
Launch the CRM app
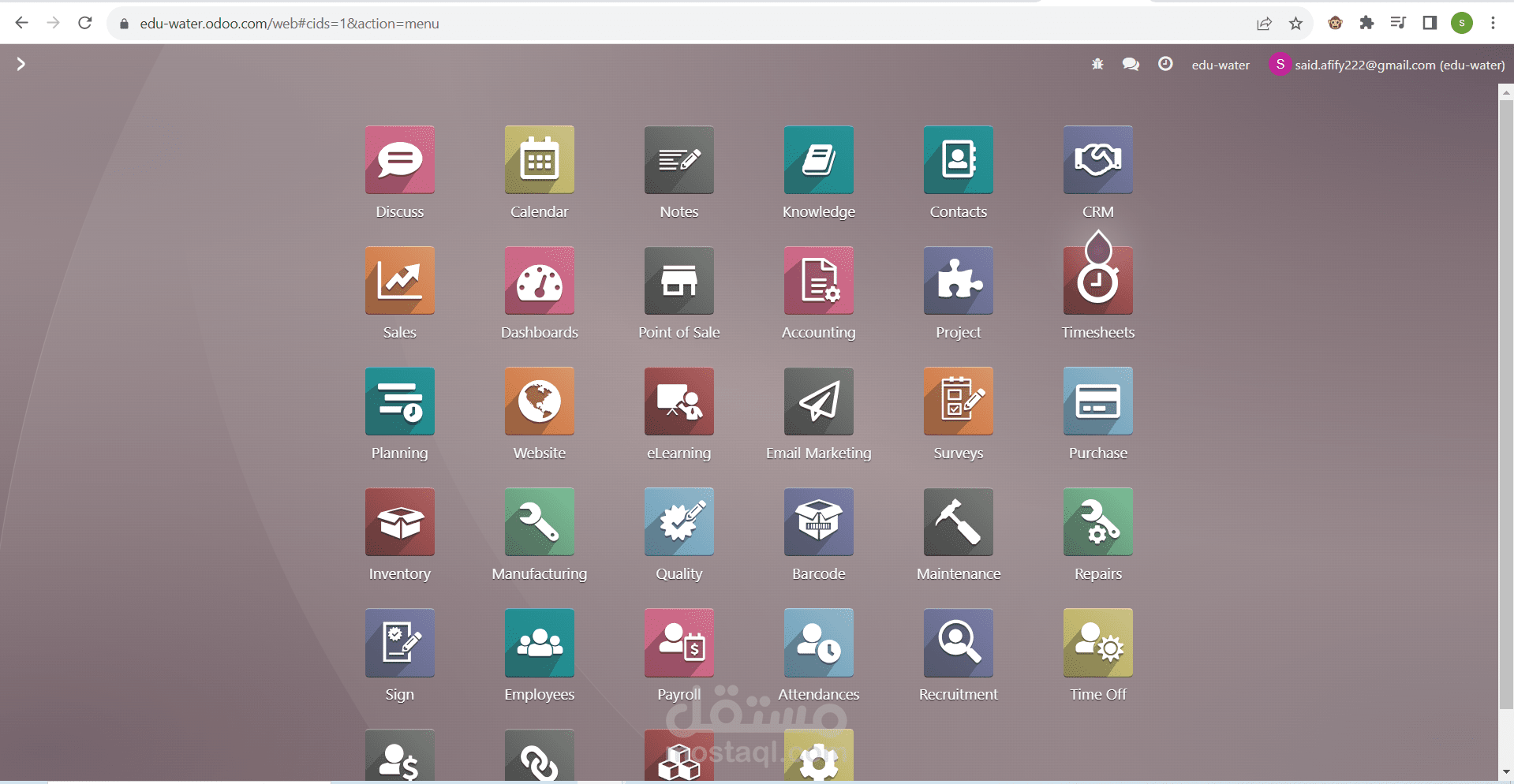(x=1098, y=160)
